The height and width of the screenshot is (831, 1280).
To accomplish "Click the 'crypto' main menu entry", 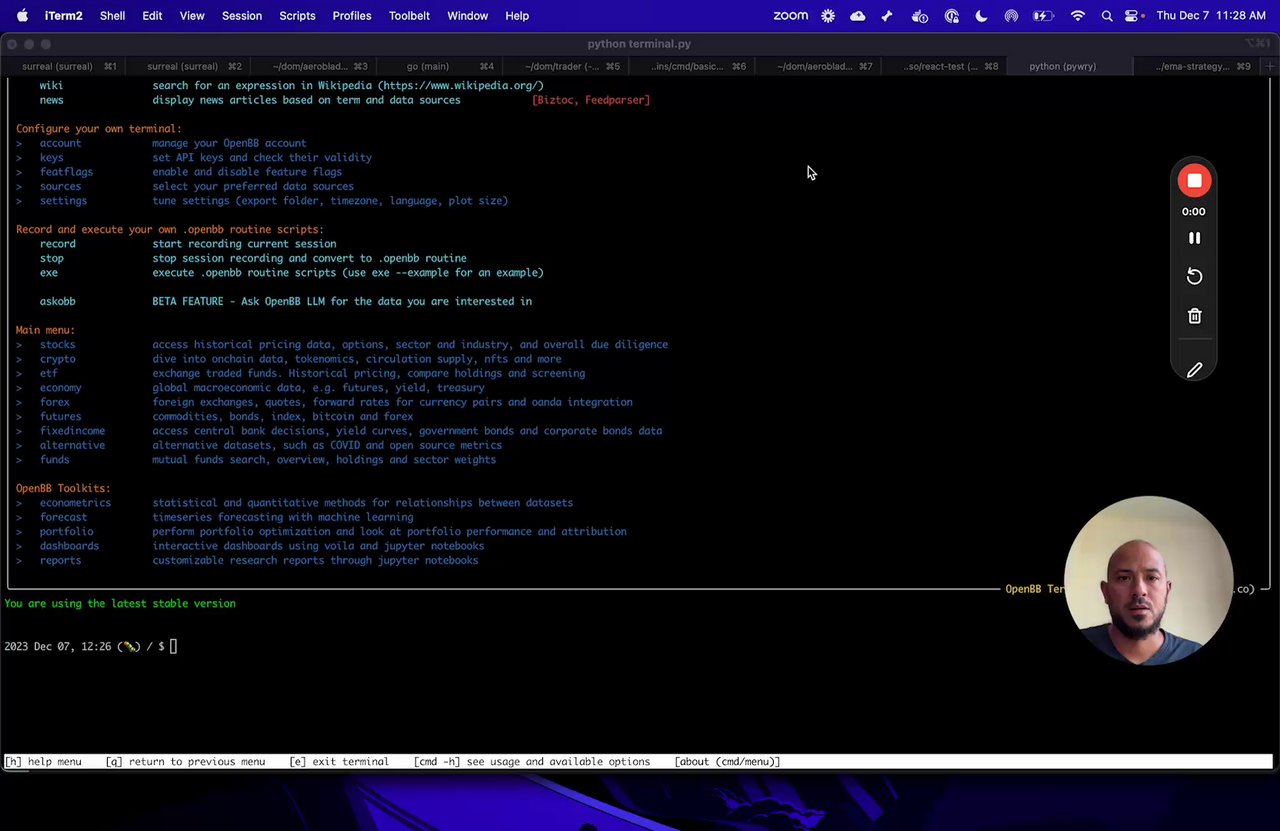I will click(57, 359).
